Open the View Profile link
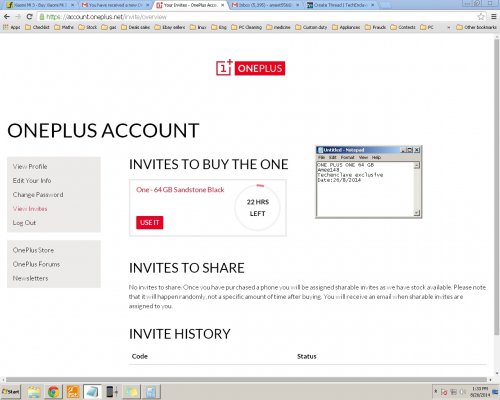This screenshot has width=500, height=400. [30, 166]
